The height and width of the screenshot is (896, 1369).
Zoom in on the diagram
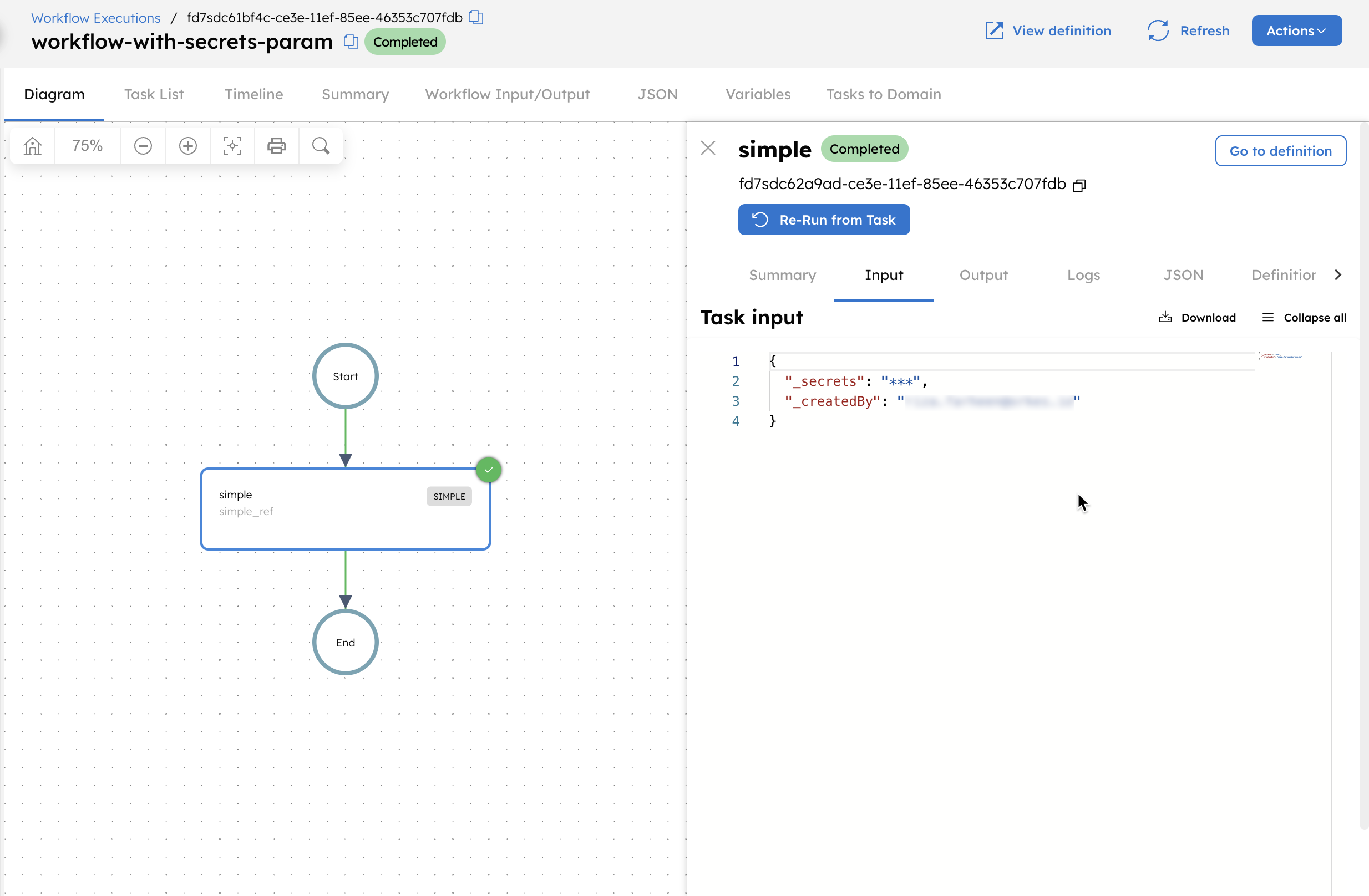(x=188, y=146)
